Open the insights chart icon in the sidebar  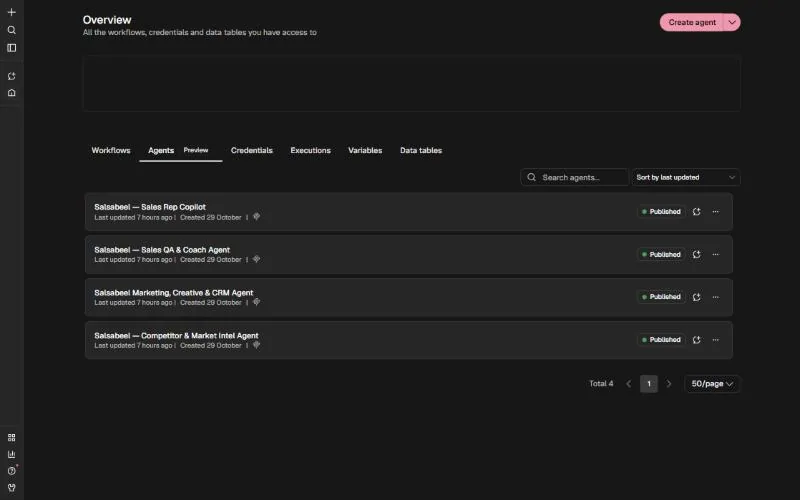click(x=11, y=454)
